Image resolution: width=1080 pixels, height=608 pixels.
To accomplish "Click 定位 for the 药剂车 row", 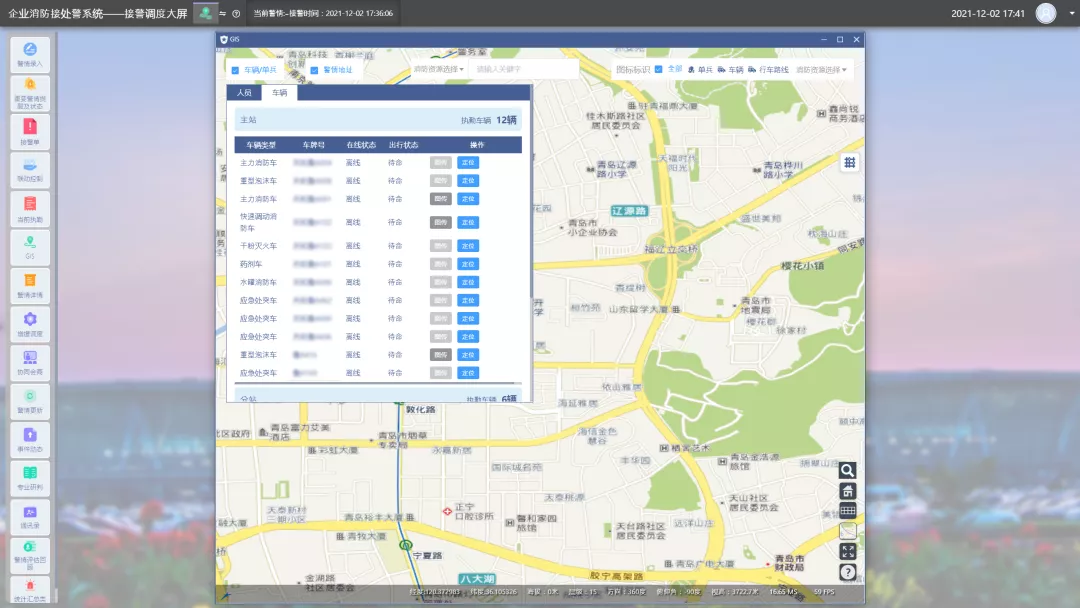I will (468, 264).
